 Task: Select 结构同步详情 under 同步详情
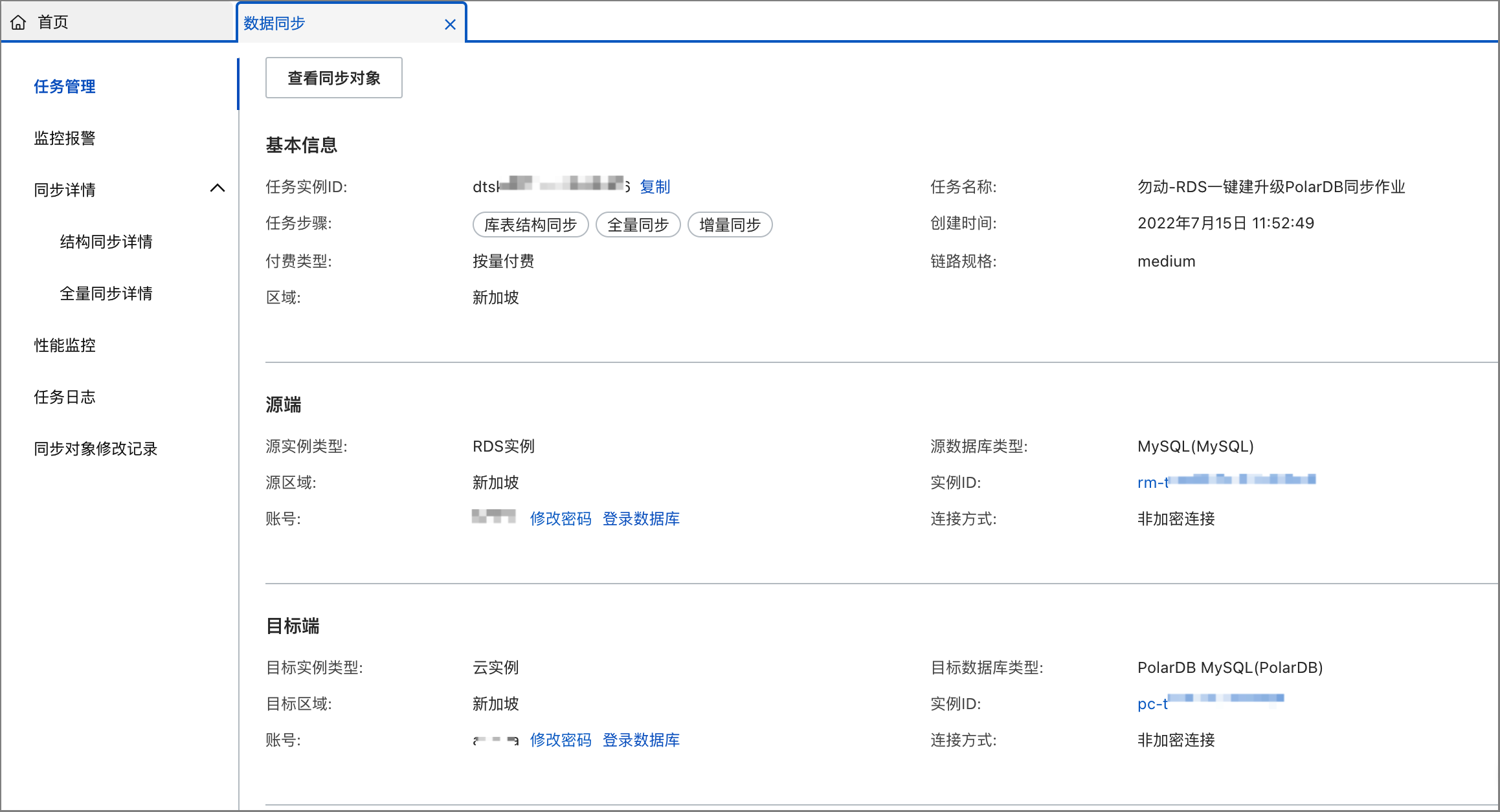point(106,241)
